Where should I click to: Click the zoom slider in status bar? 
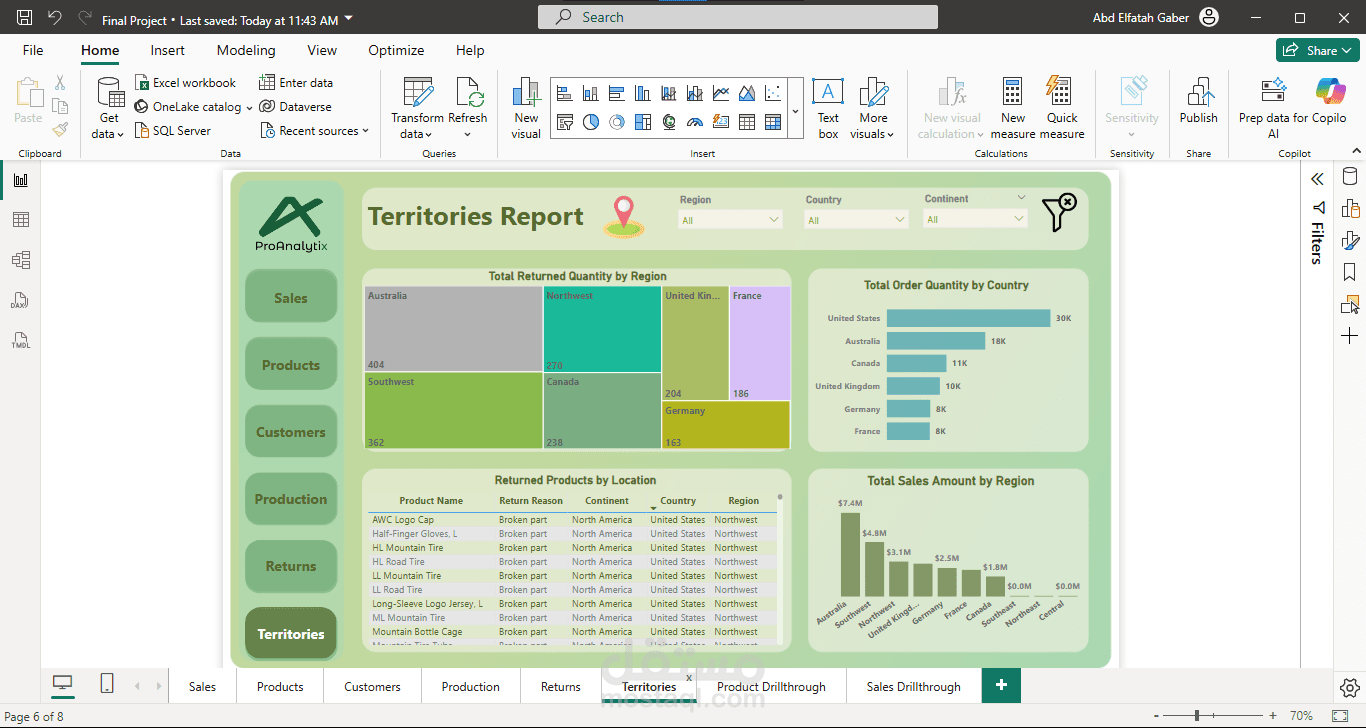pyautogui.click(x=1197, y=716)
